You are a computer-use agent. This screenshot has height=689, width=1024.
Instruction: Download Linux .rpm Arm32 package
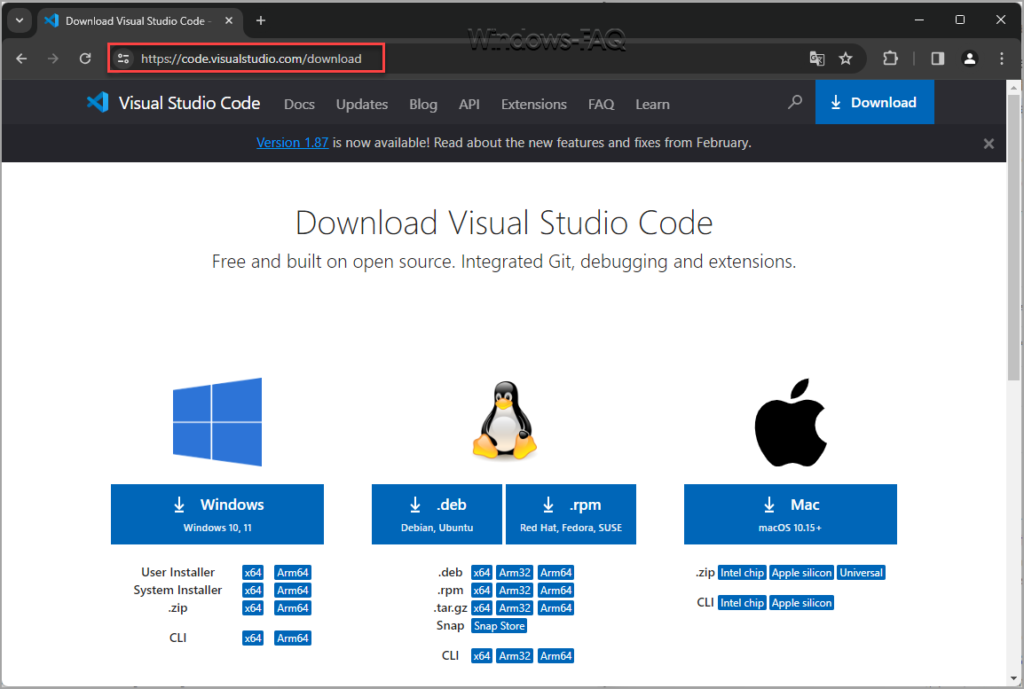[515, 590]
